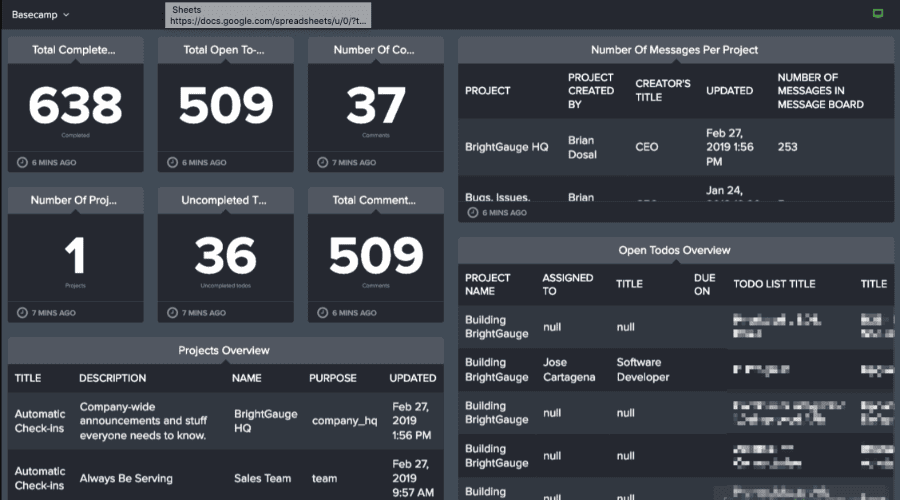900x500 pixels.
Task: Open the Total Comment... gauge header
Action: coord(375,200)
